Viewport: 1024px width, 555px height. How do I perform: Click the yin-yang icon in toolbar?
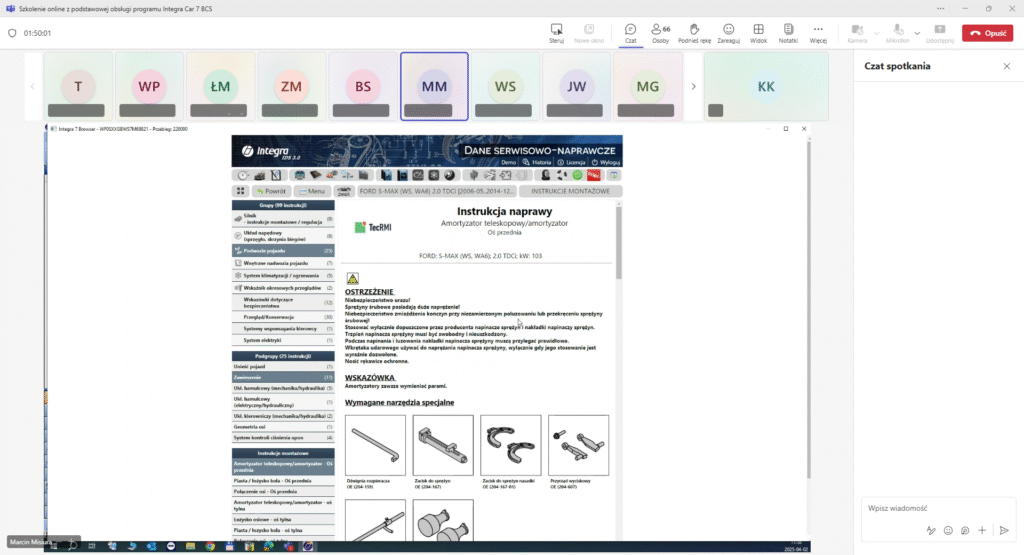coord(449,175)
